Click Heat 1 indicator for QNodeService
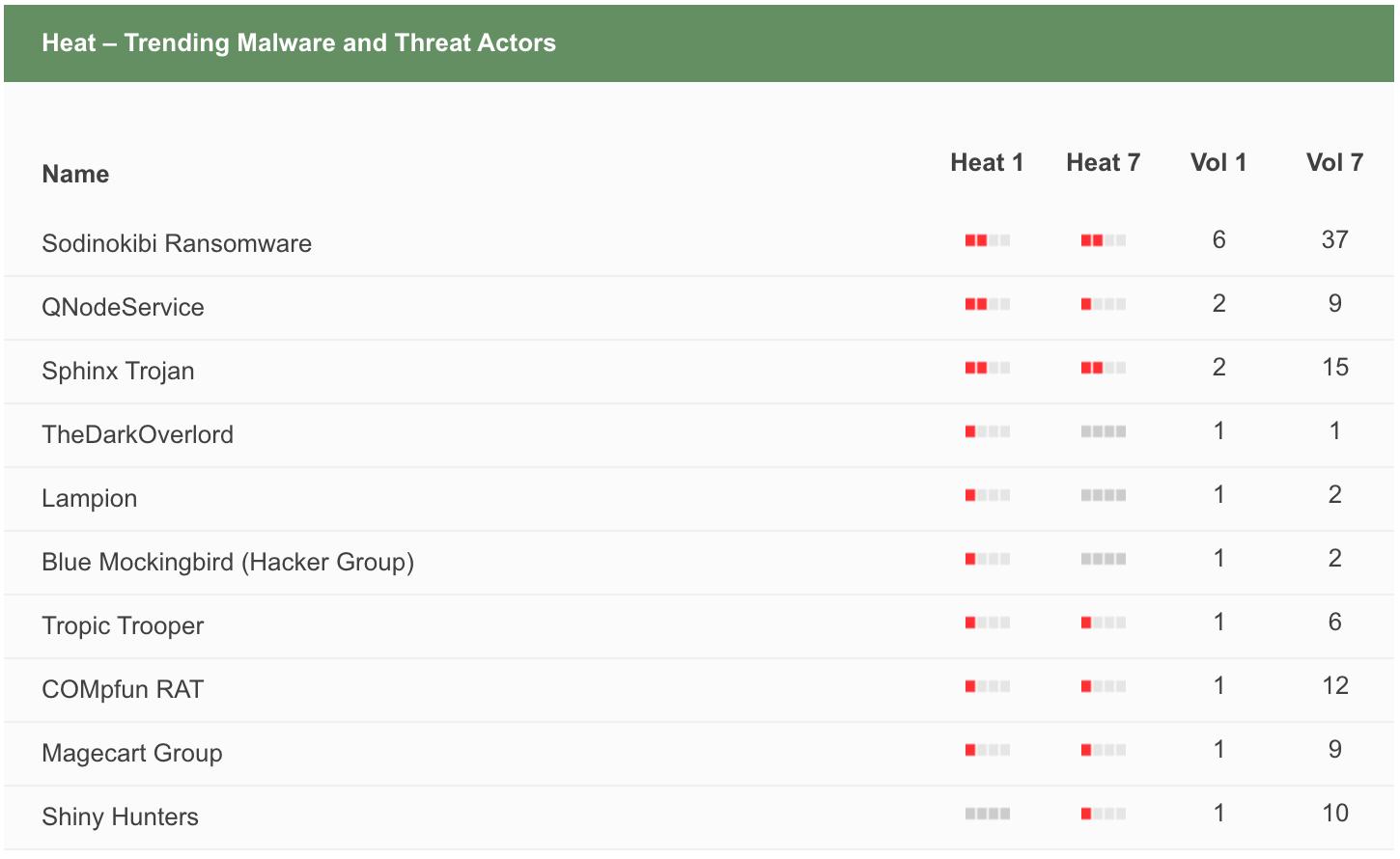This screenshot has width=1400, height=859. tap(987, 304)
